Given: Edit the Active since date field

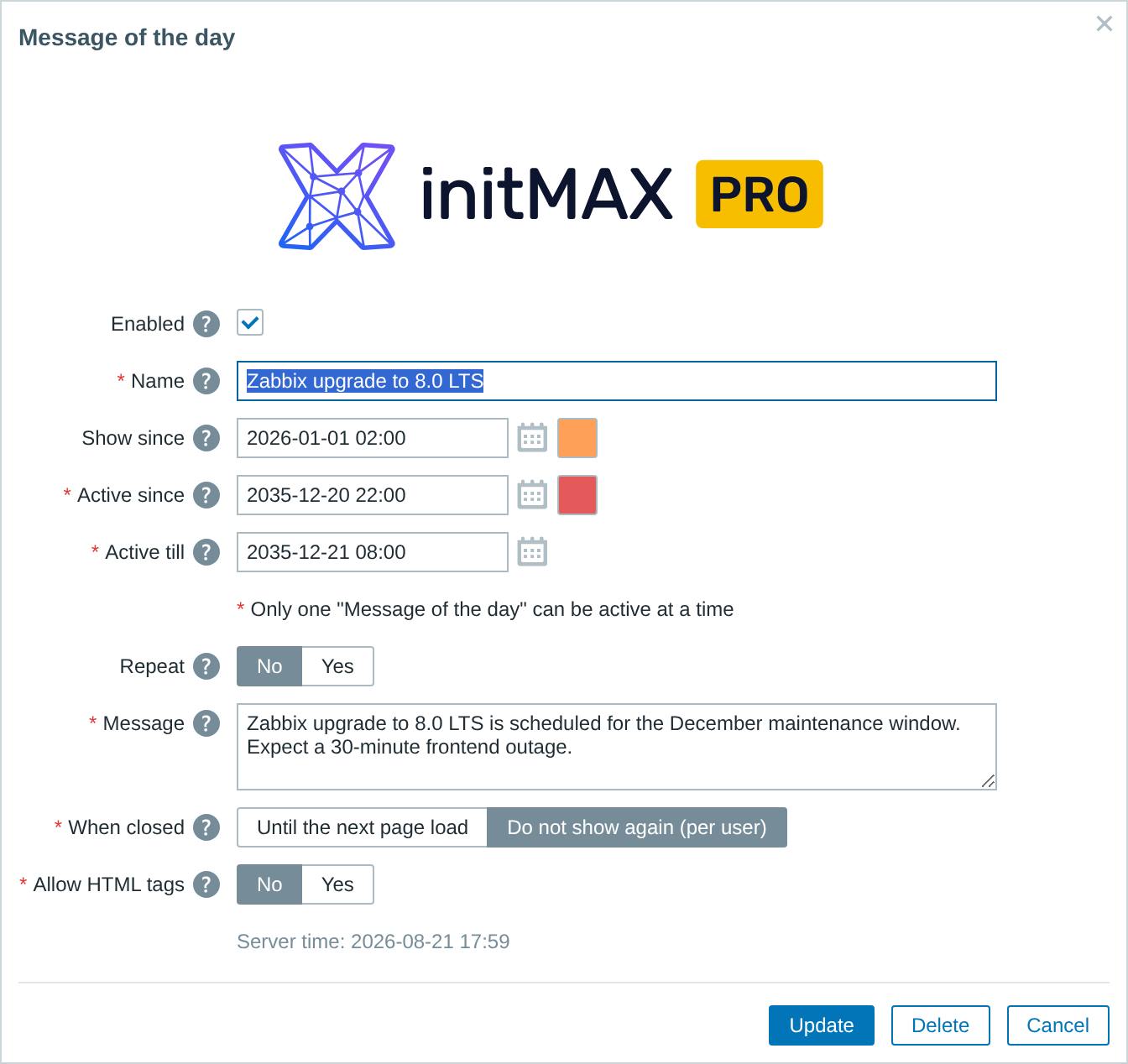Looking at the screenshot, I should tap(373, 495).
